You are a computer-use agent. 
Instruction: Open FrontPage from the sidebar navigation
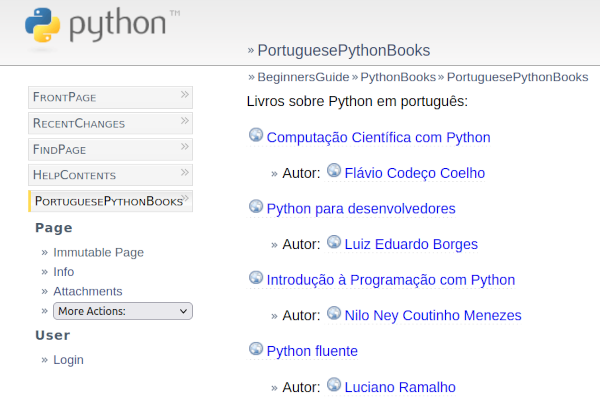(110, 98)
